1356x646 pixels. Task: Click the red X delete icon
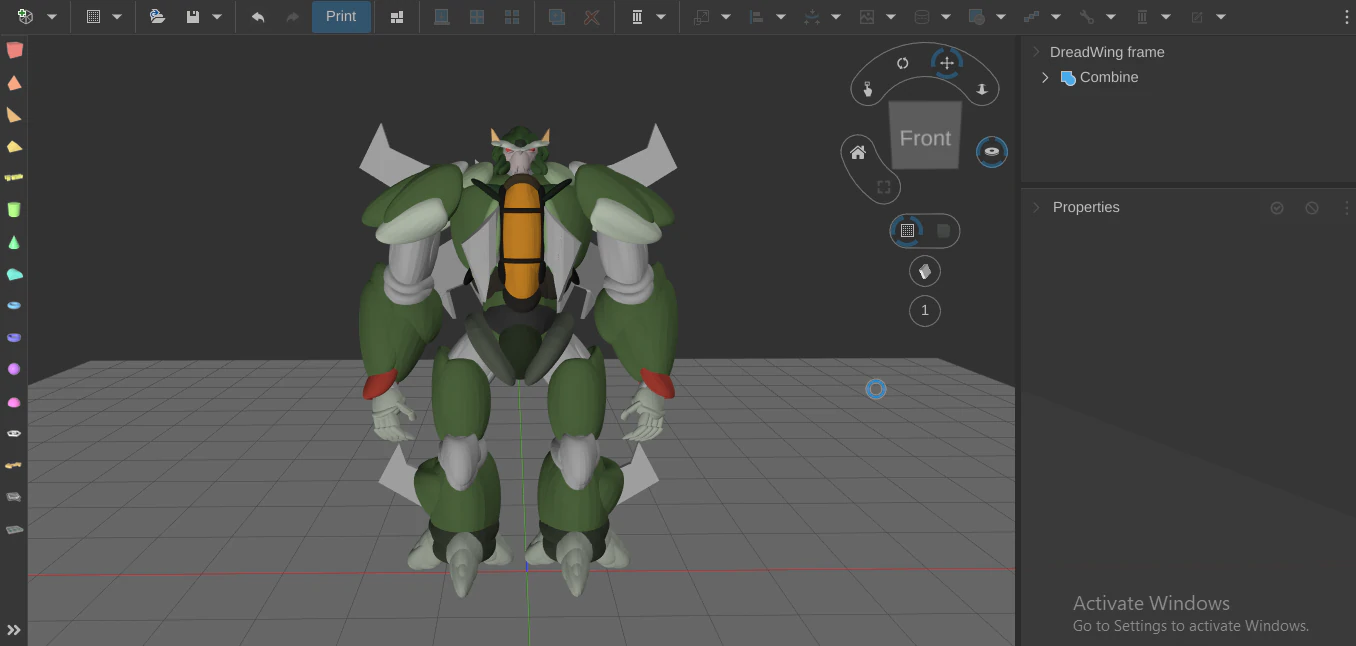point(592,17)
